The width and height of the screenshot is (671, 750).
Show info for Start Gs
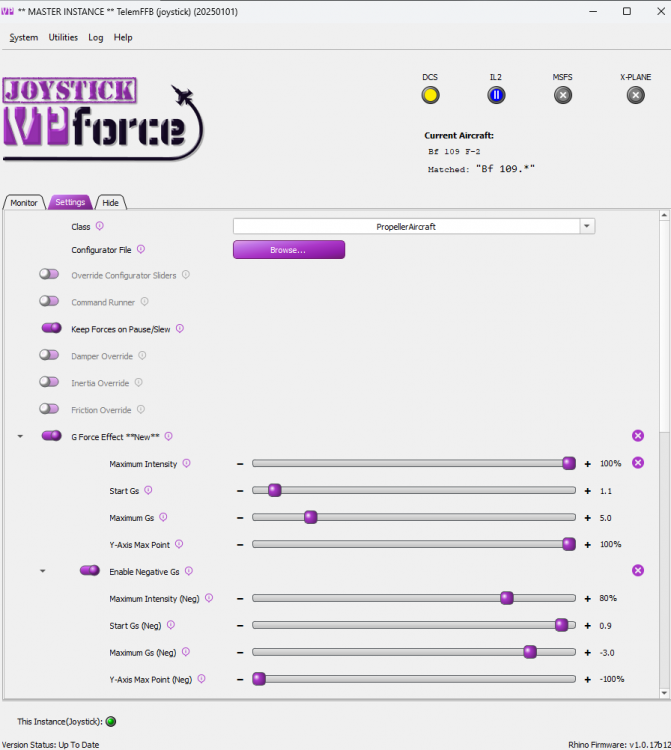pyautogui.click(x=148, y=490)
